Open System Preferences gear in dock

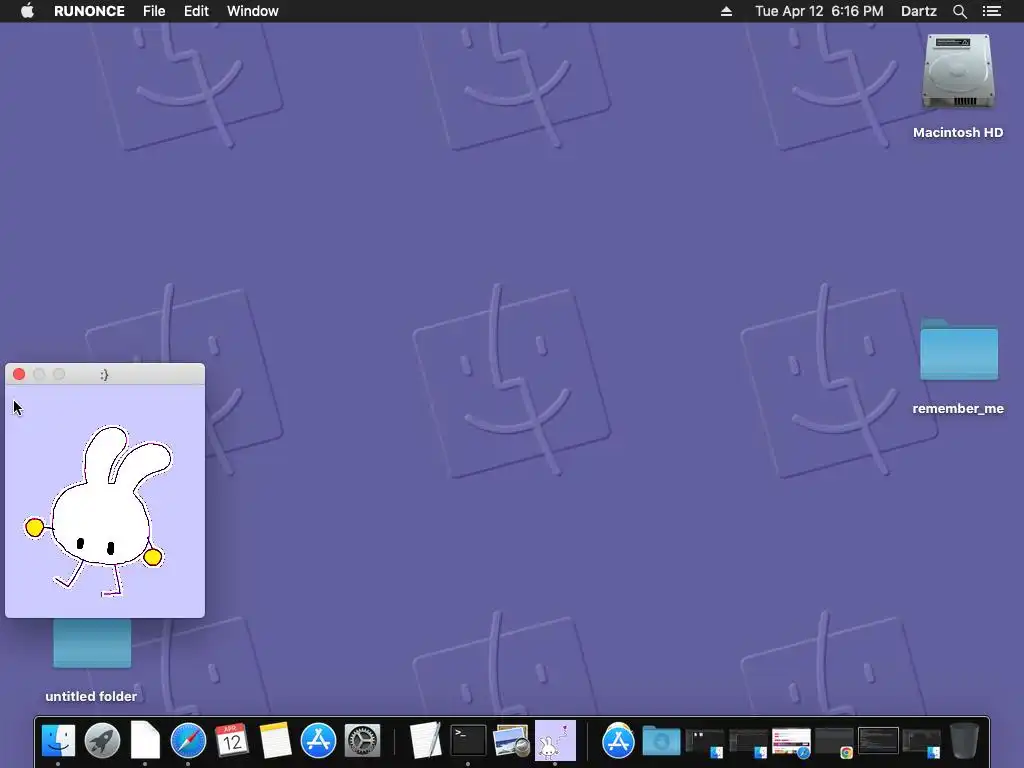pyautogui.click(x=362, y=741)
